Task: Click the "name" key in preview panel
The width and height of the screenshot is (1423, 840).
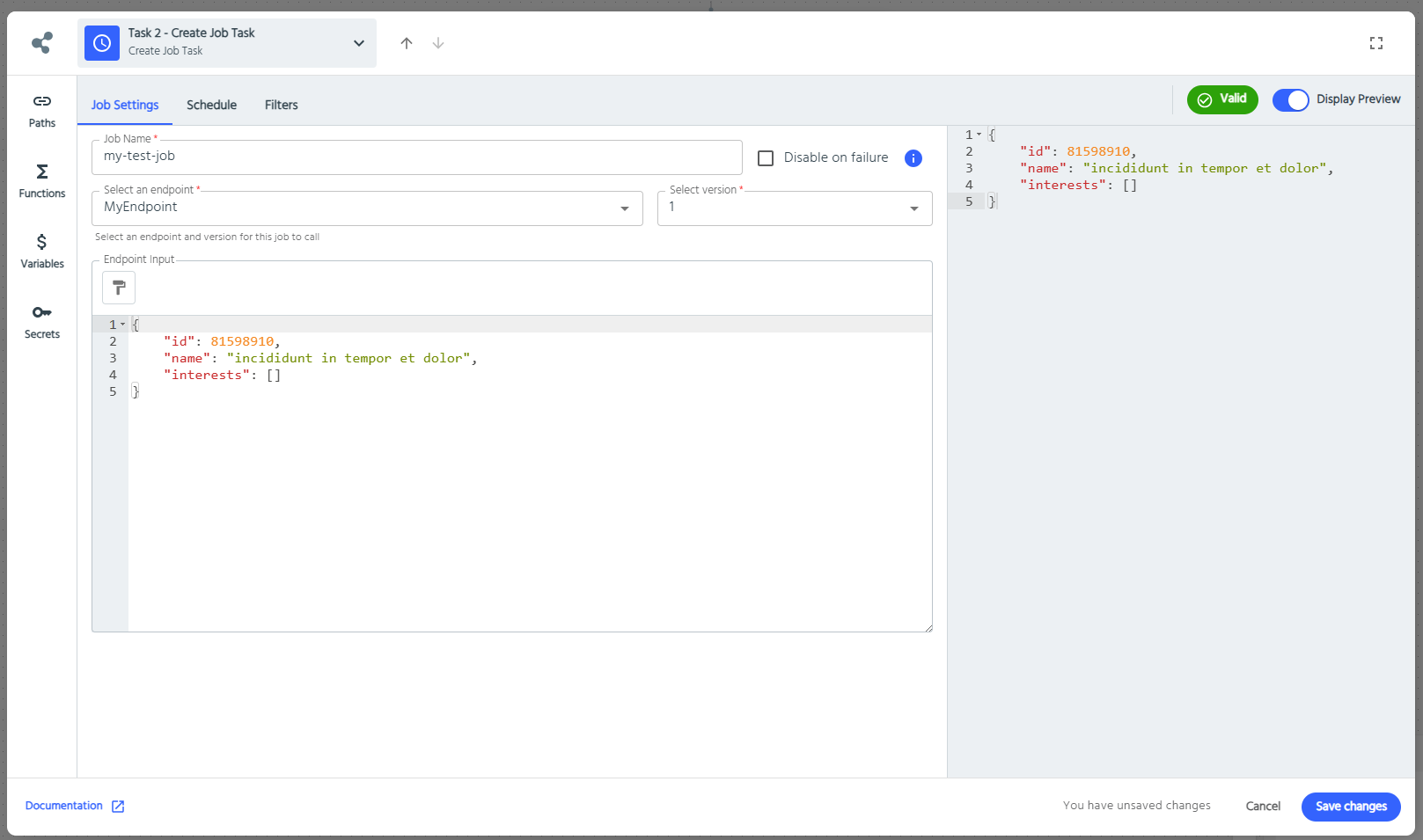Action: [x=1044, y=168]
